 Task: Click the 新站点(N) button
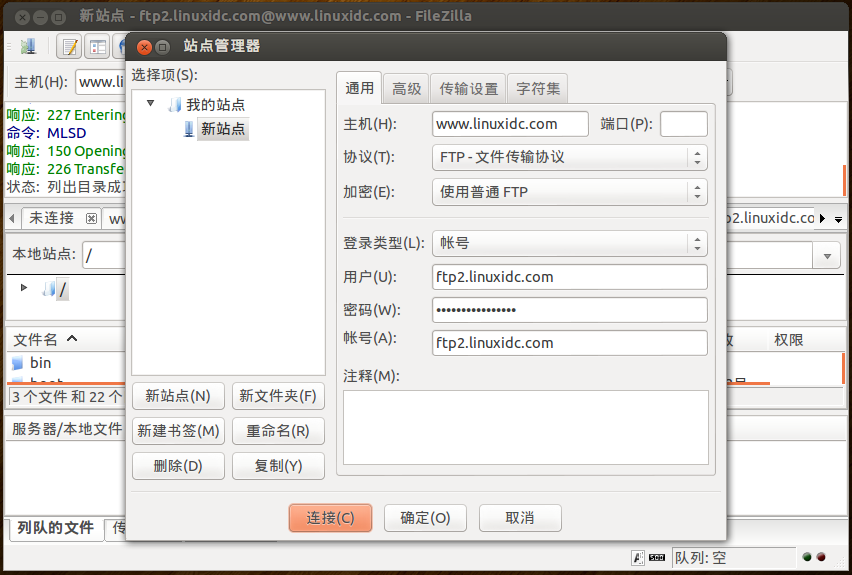click(x=178, y=396)
